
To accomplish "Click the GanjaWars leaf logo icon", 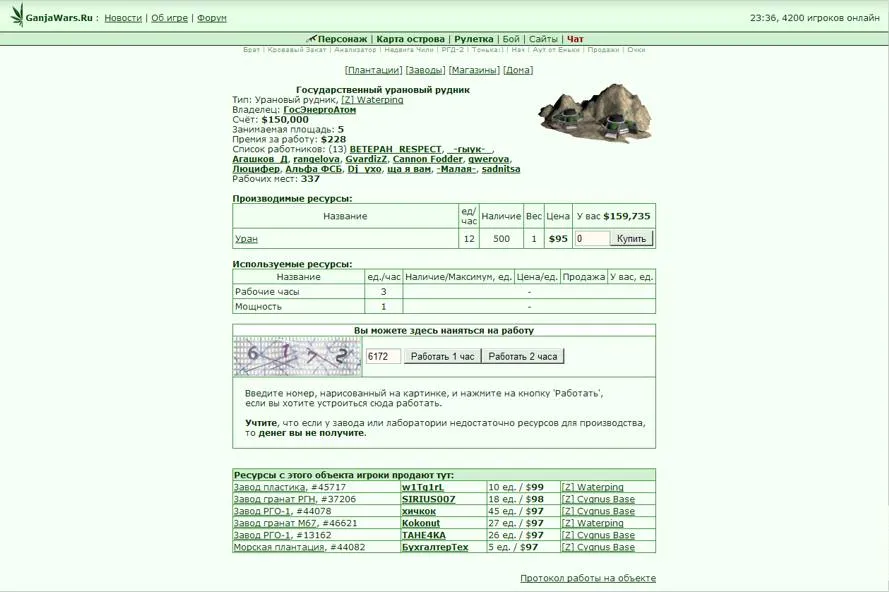I will [x=16, y=16].
